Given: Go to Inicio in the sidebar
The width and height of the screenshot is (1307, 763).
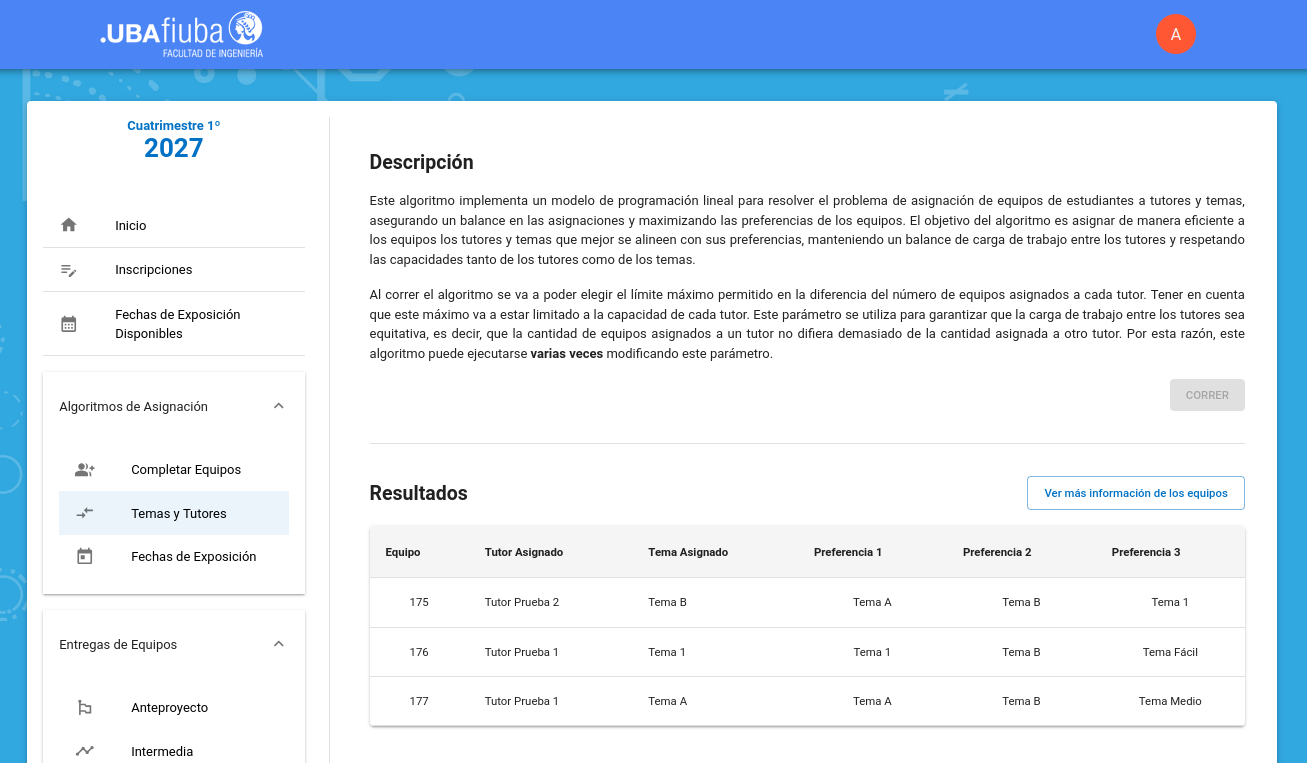Looking at the screenshot, I should (x=131, y=226).
